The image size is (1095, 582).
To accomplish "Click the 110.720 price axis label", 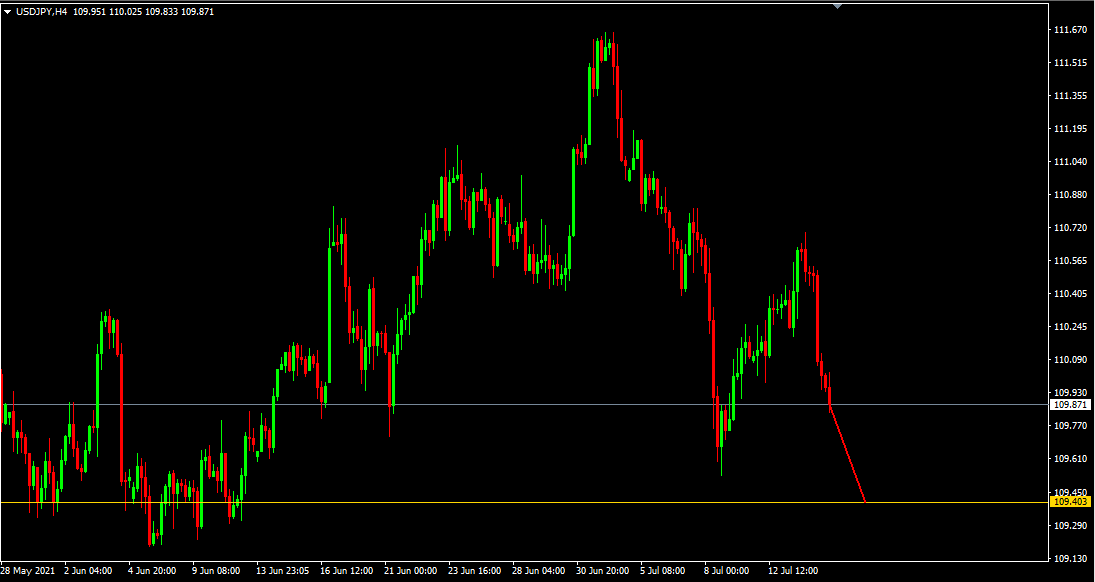I will [x=1071, y=228].
